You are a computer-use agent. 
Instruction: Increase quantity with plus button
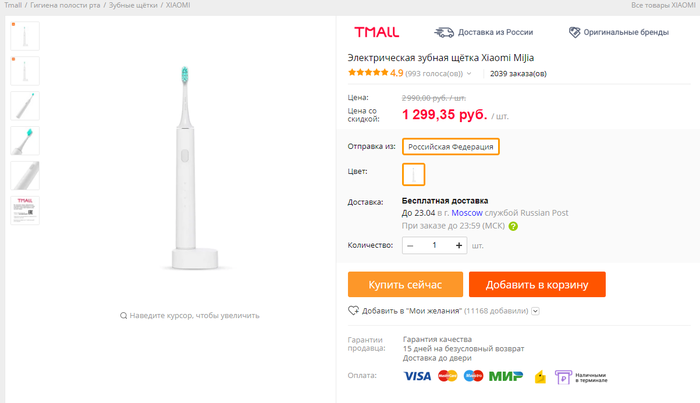click(x=459, y=245)
